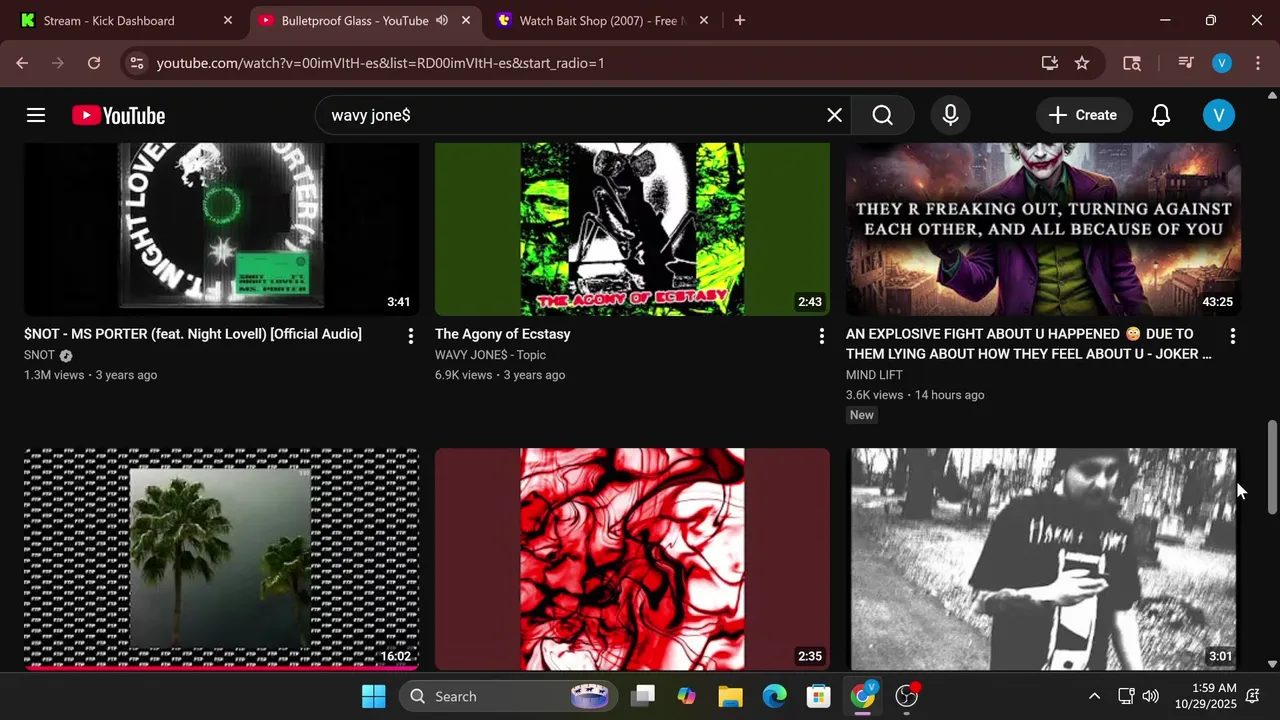Image resolution: width=1280 pixels, height=720 pixels.
Task: Switch to Watch Bait Shop (2007) tab
Action: click(603, 20)
